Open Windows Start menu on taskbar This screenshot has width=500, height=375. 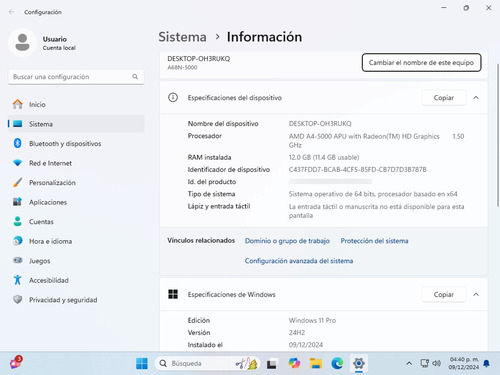click(x=142, y=363)
